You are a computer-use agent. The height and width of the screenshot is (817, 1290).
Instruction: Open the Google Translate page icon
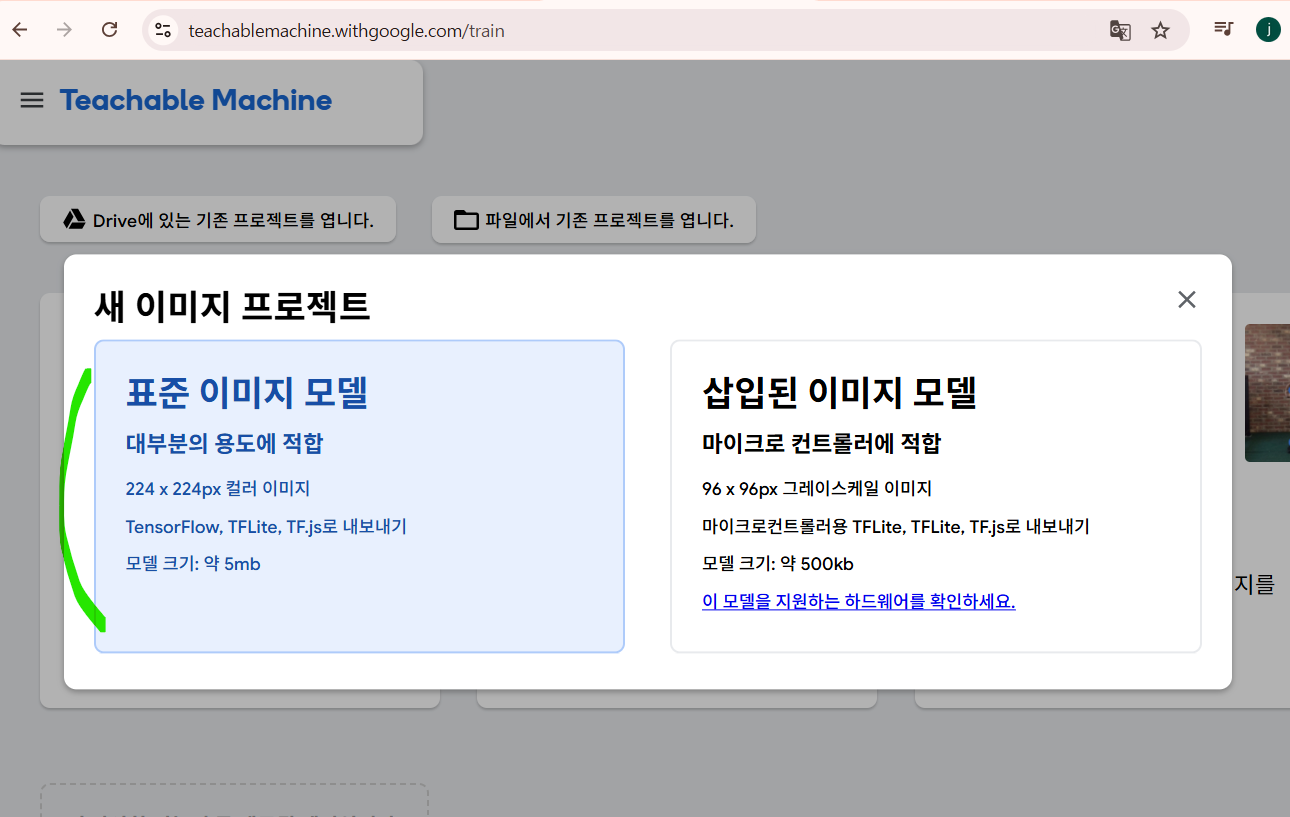point(1120,30)
